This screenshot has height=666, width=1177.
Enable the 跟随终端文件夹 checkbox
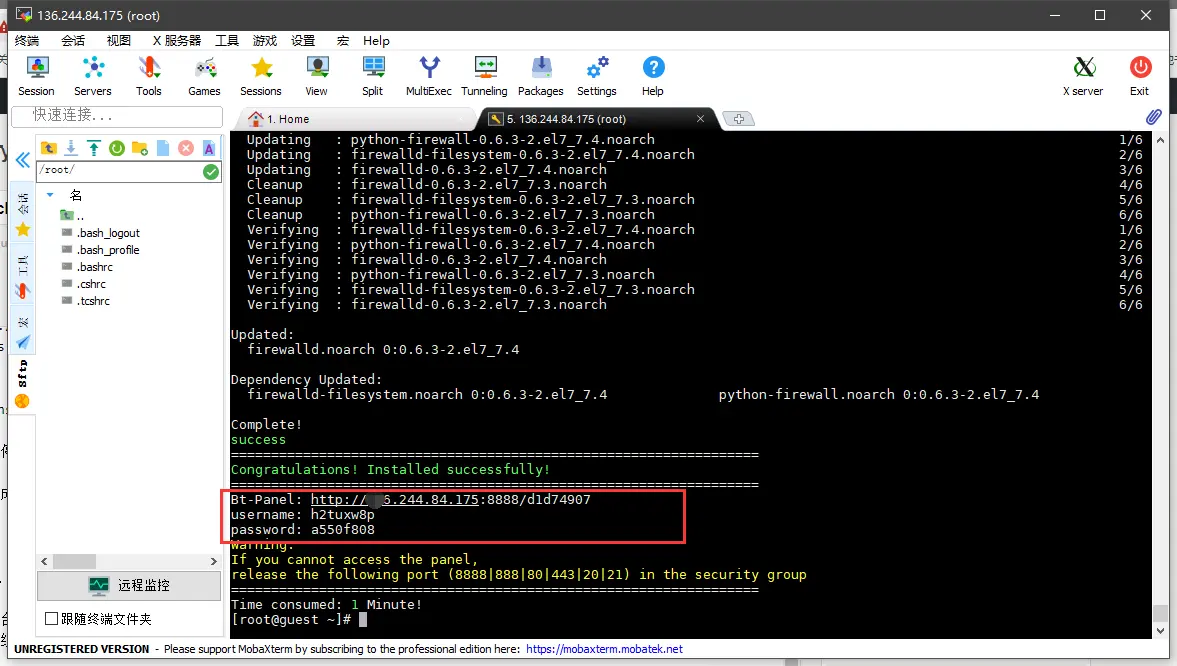52,619
